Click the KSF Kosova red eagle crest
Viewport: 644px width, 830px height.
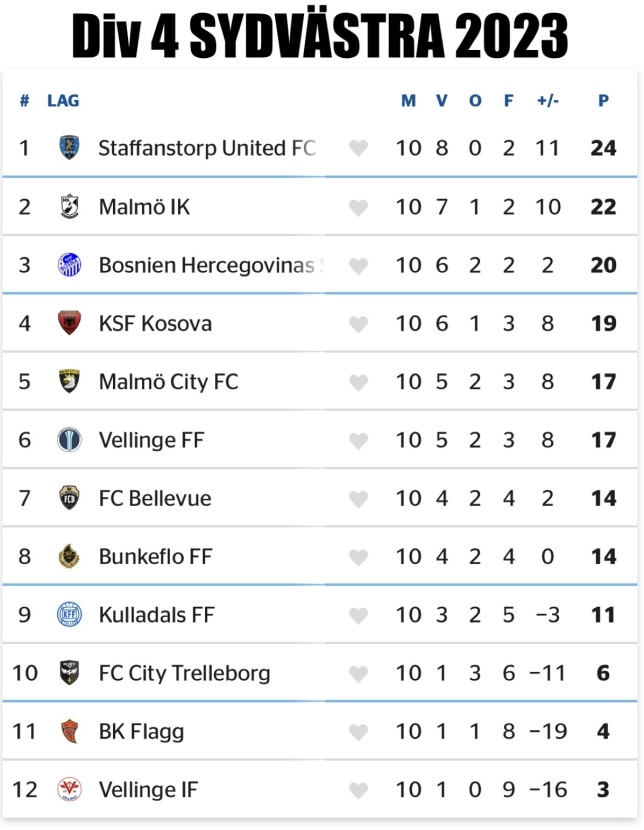tap(69, 323)
